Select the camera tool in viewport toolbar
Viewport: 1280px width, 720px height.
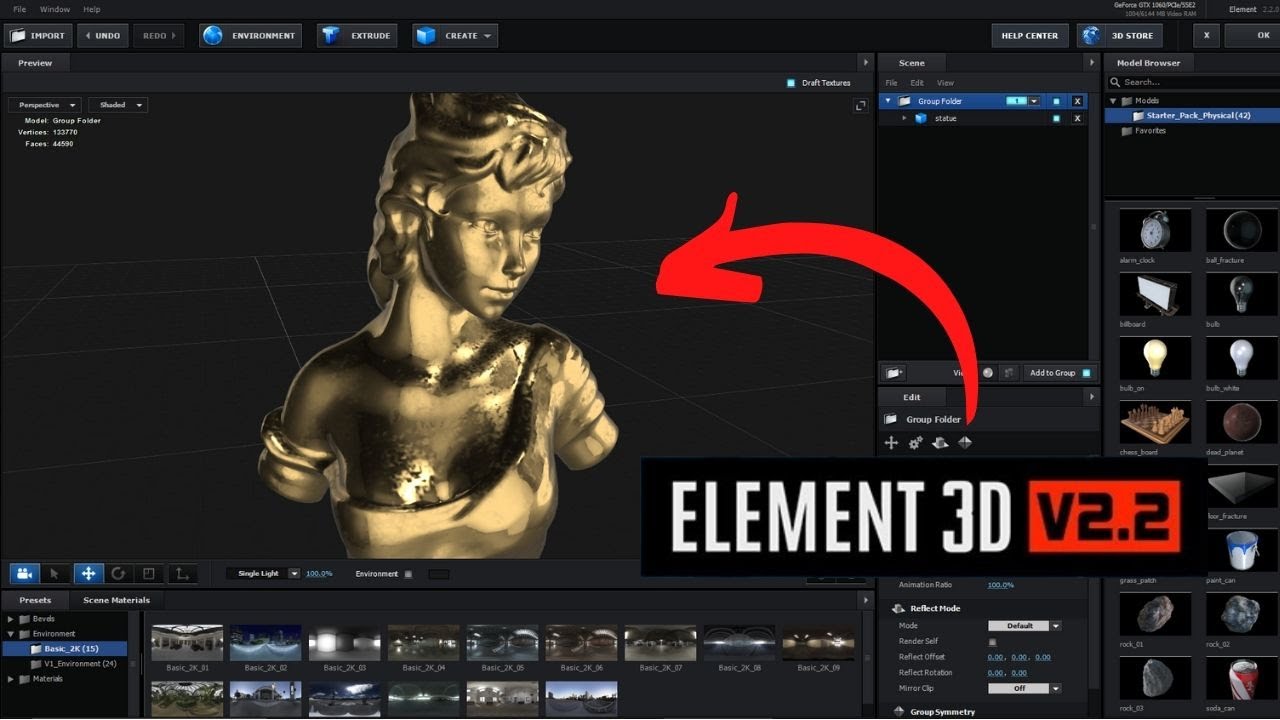[x=25, y=574]
